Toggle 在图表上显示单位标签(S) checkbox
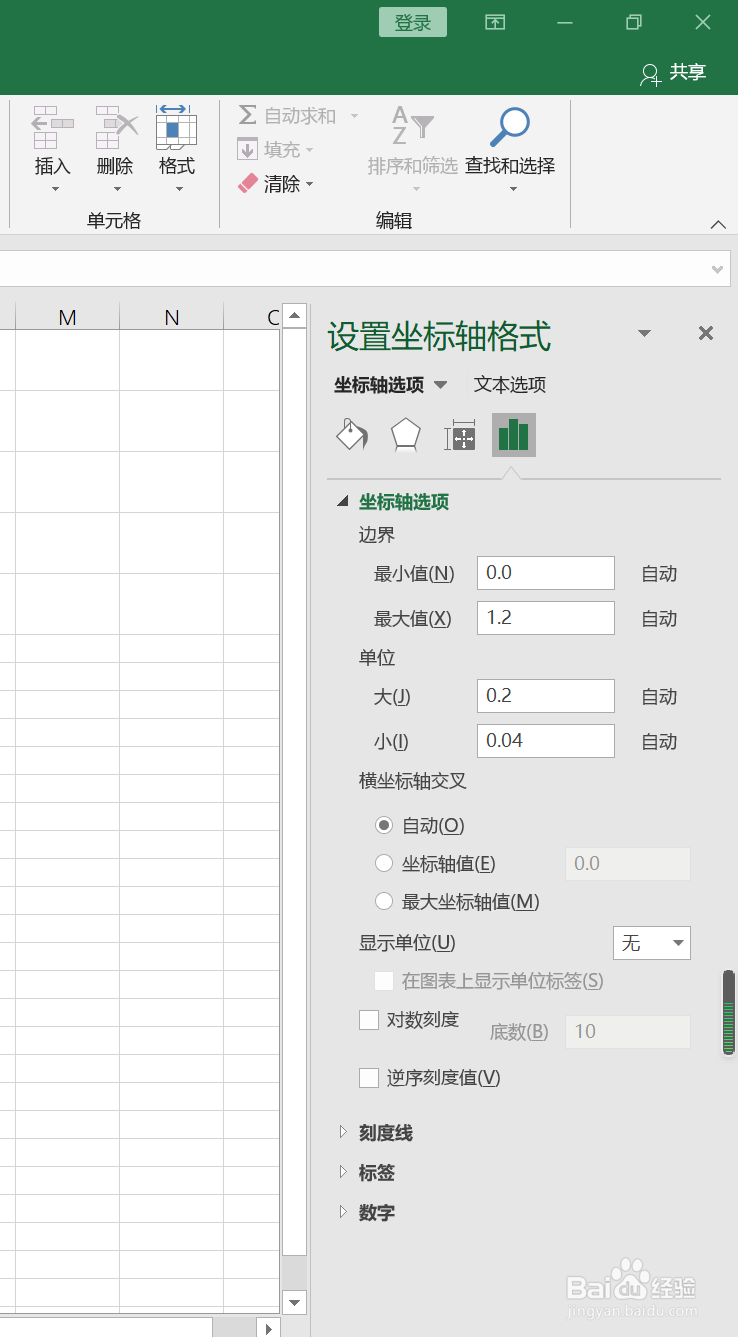The image size is (738, 1337). coord(383,981)
